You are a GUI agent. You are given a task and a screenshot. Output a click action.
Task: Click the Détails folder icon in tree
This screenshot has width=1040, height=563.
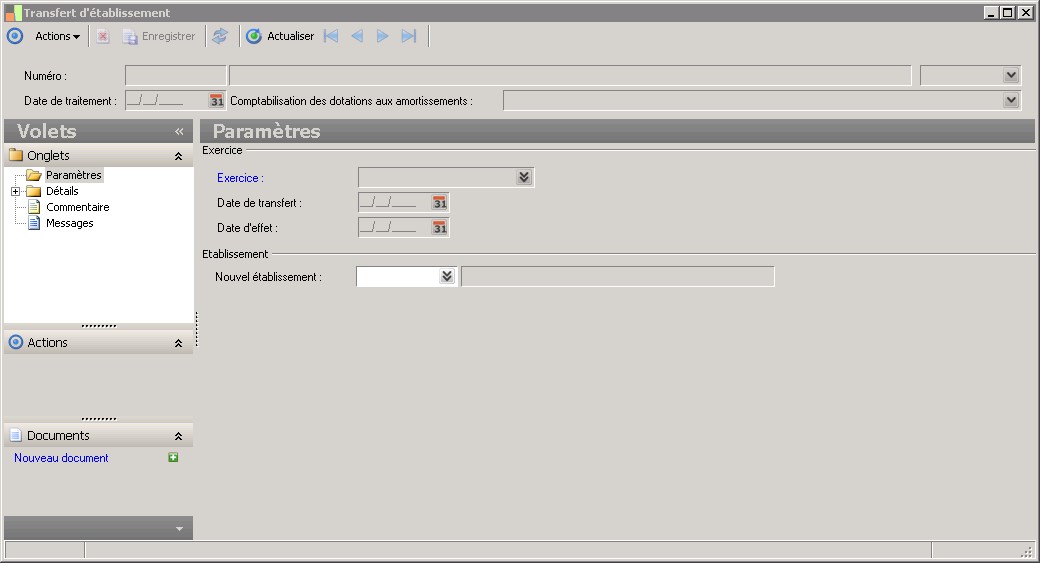click(33, 192)
